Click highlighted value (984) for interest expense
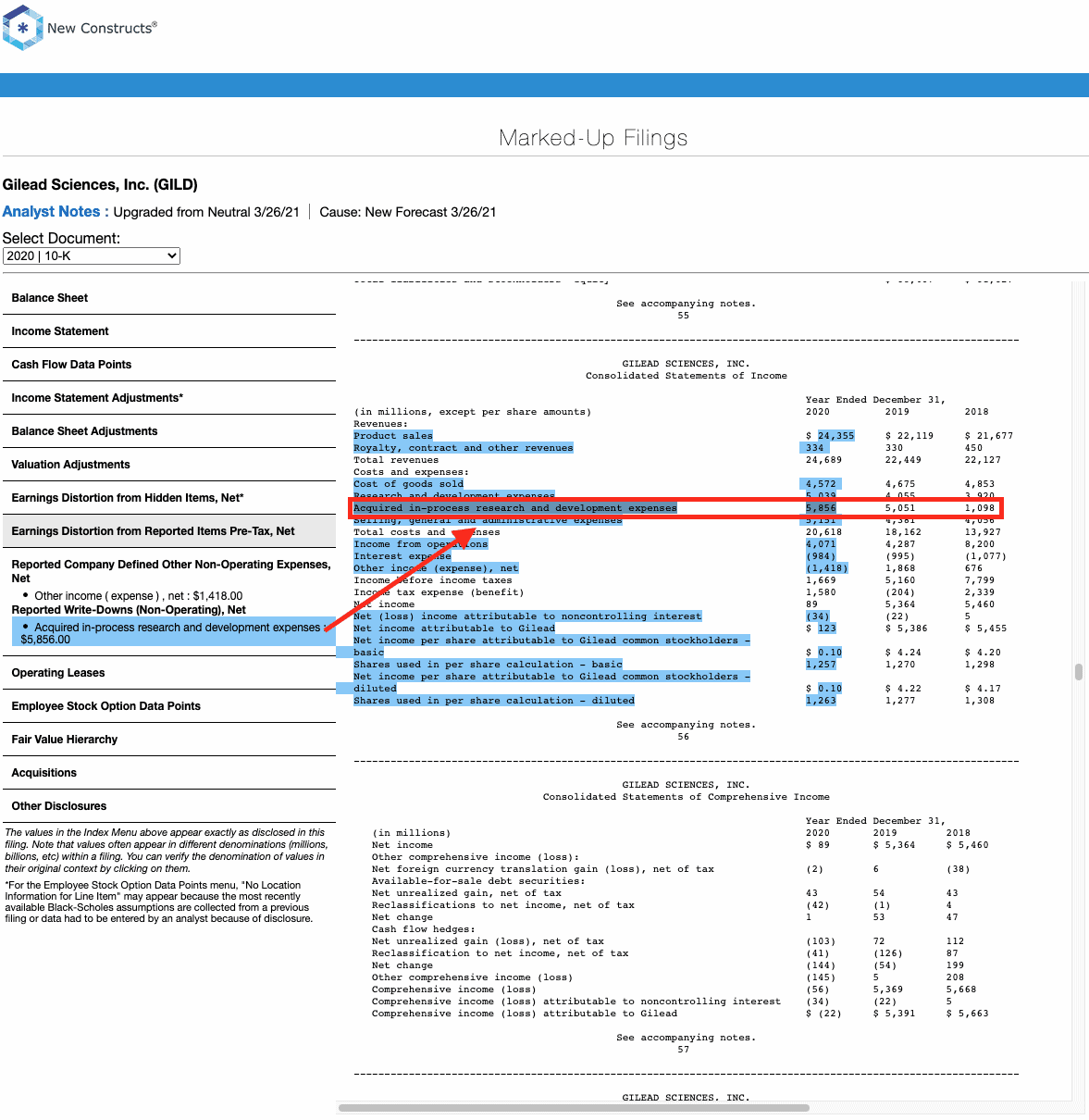The height and width of the screenshot is (1120, 1089). [821, 556]
